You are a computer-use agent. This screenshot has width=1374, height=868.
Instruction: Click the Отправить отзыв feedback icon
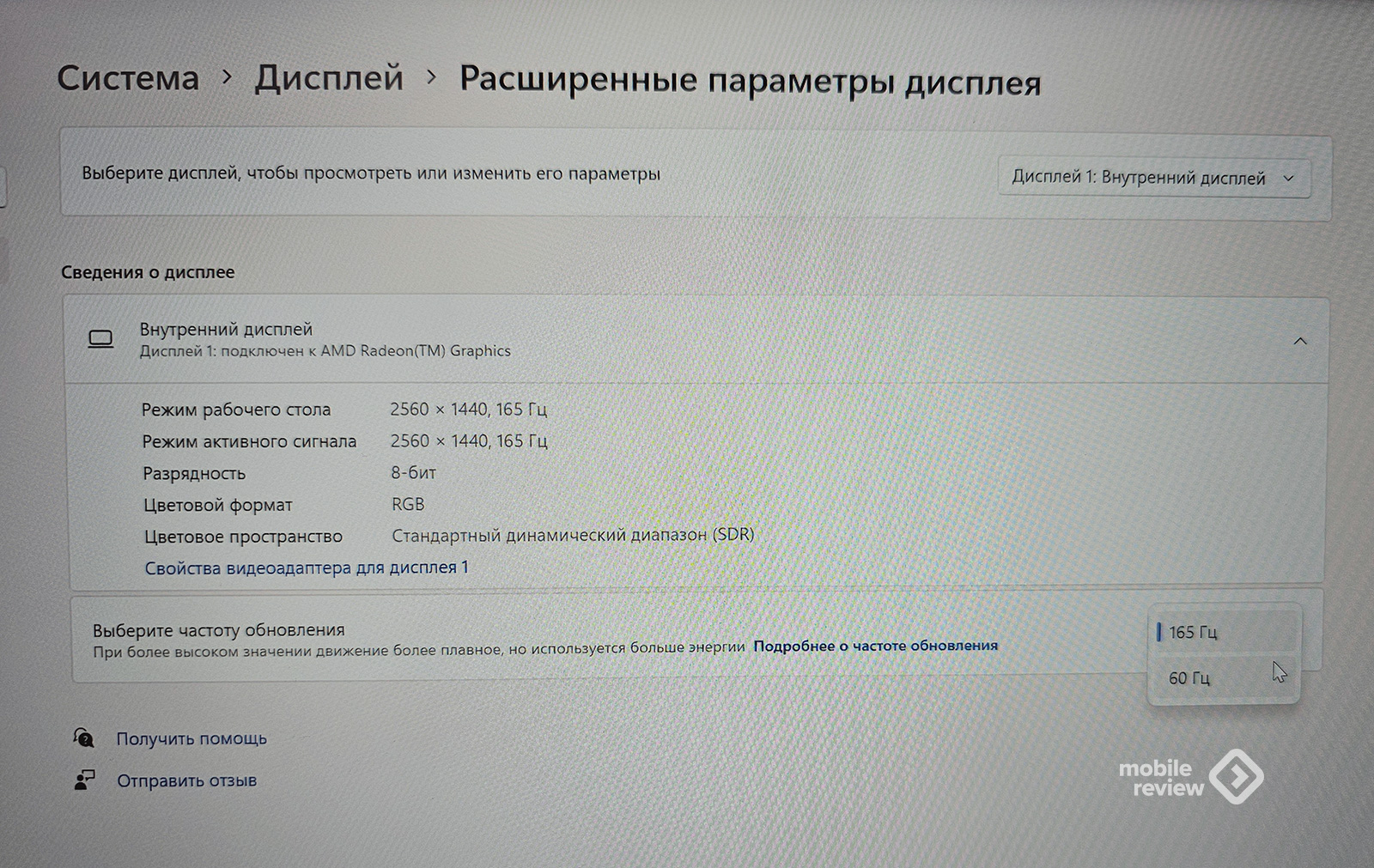click(84, 780)
